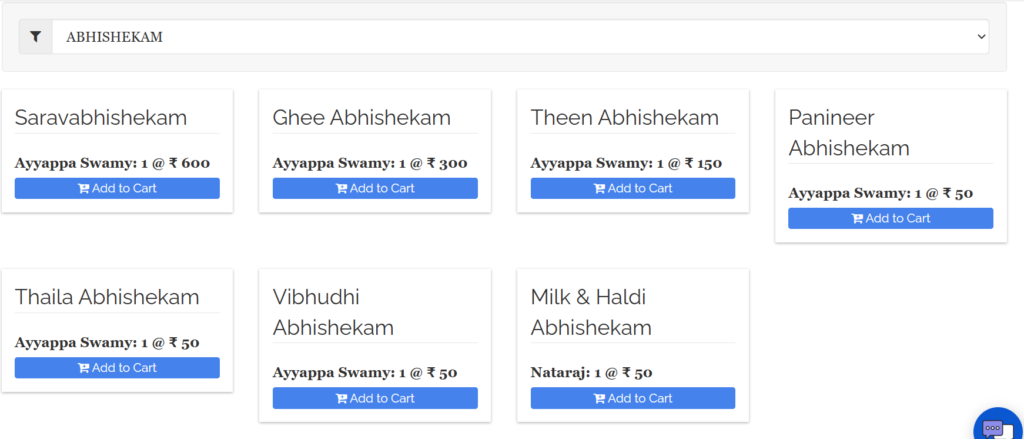Click cart icon on Theen Abhishekam button
This screenshot has height=439, width=1024.
pyautogui.click(x=600, y=189)
